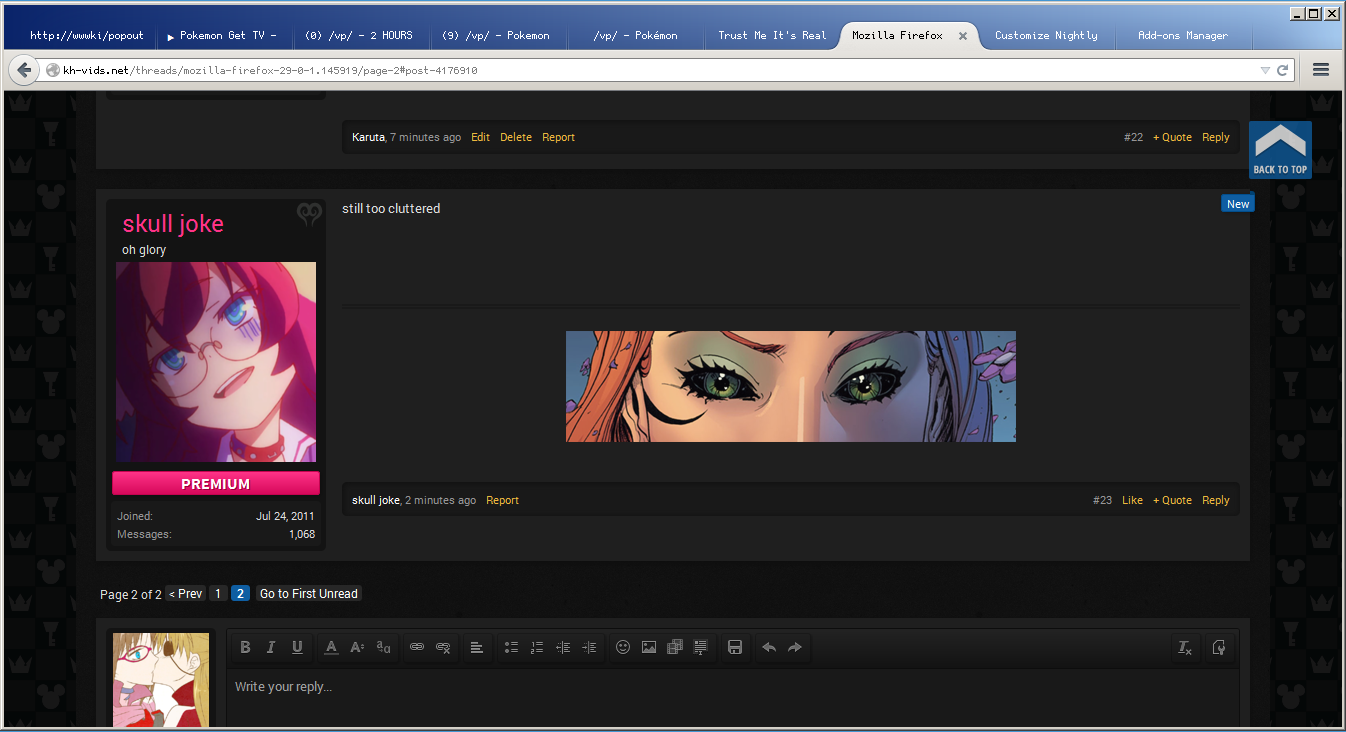This screenshot has height=732, width=1346.
Task: Open the font family option
Action: [383, 647]
